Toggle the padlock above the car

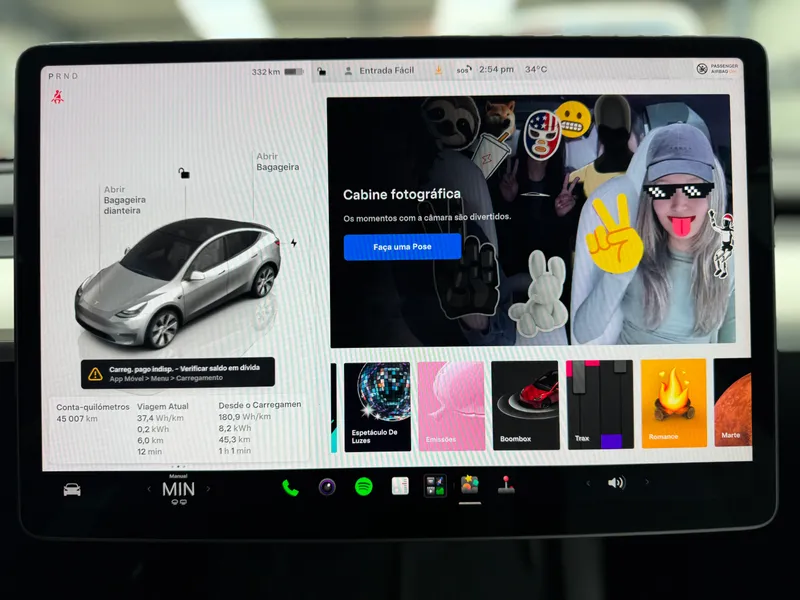[184, 173]
